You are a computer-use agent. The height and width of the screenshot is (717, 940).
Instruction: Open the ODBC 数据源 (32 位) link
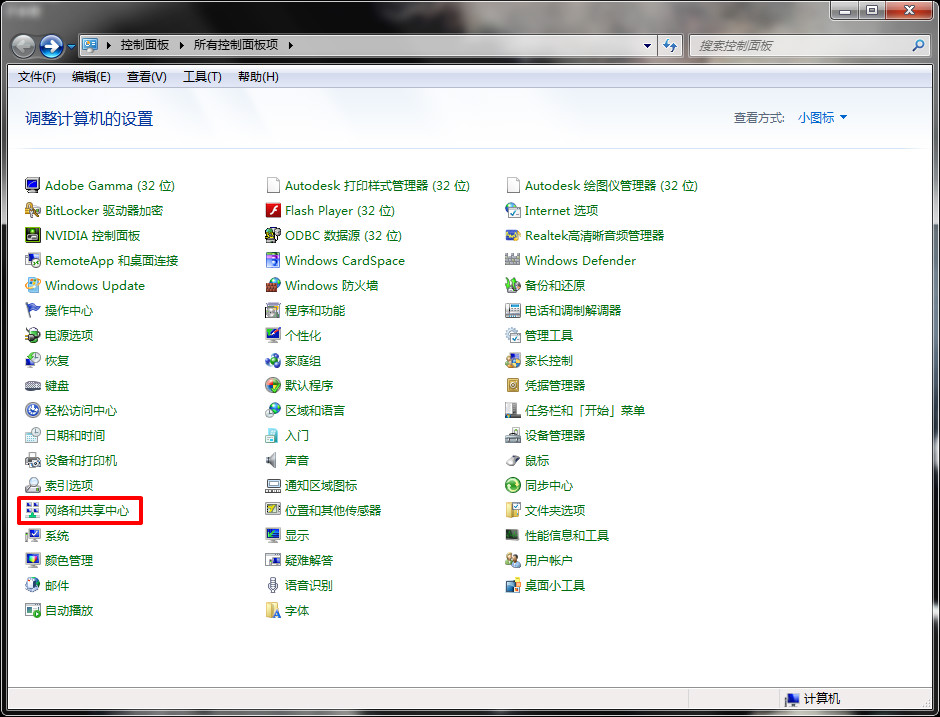[x=344, y=236]
